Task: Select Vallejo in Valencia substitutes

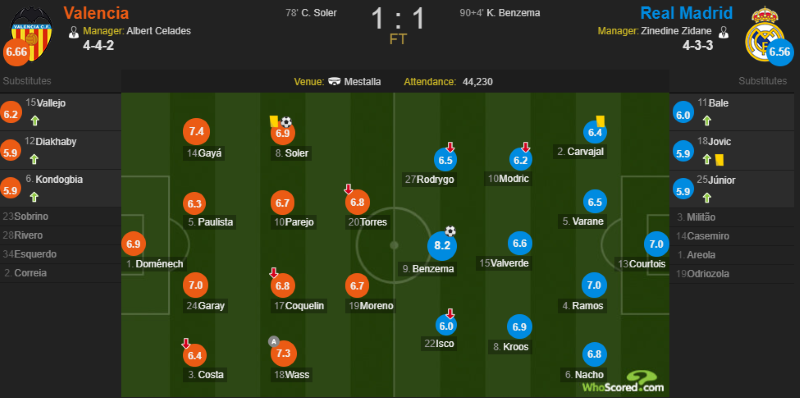Action: coord(60,112)
